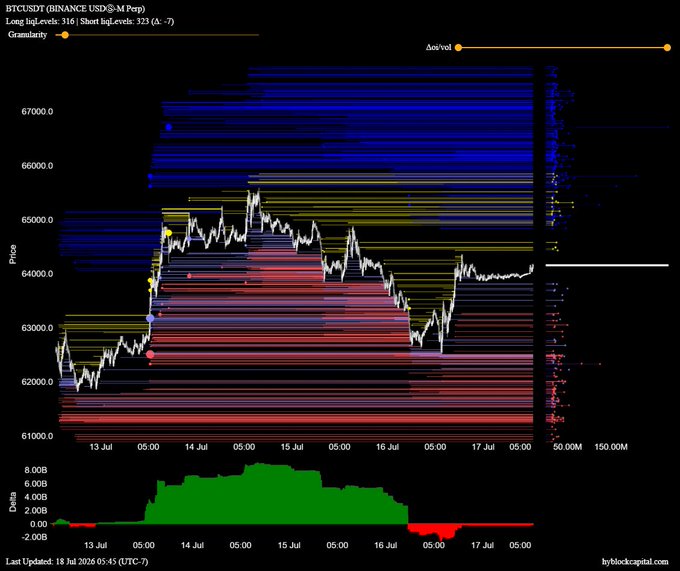This screenshot has height=571, width=680.
Task: Click the Granularity label
Action: point(27,35)
